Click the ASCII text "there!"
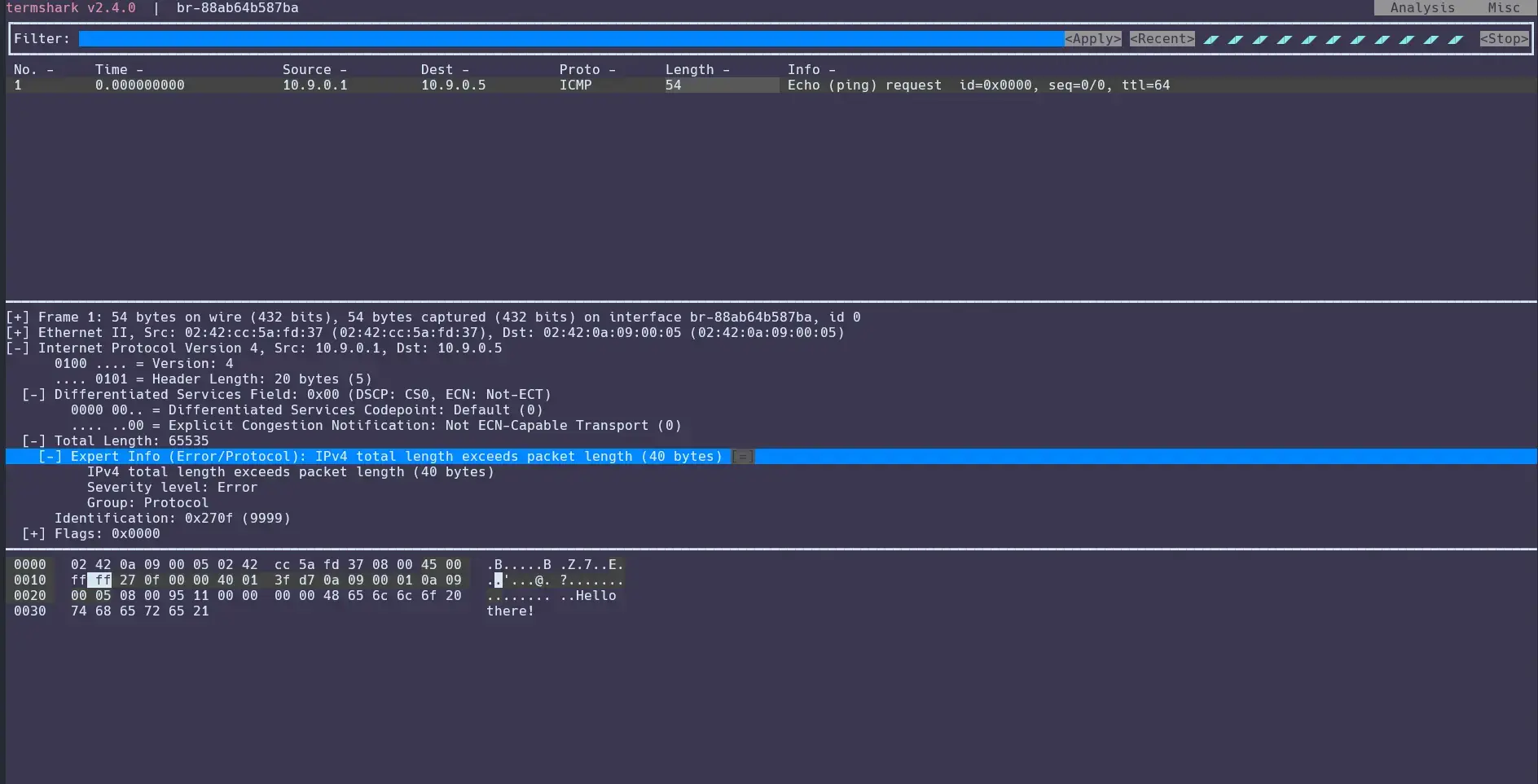The image size is (1538, 784). (x=510, y=611)
